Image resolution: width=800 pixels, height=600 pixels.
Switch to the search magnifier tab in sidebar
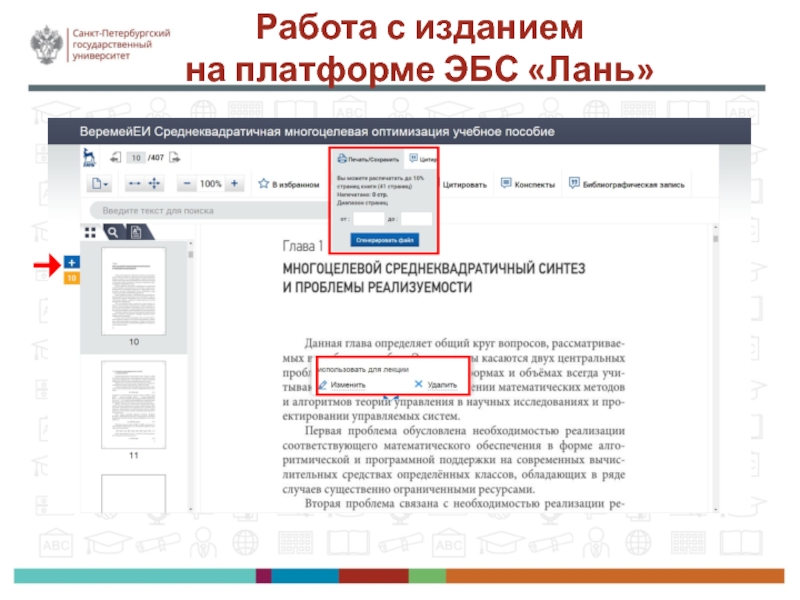(113, 233)
